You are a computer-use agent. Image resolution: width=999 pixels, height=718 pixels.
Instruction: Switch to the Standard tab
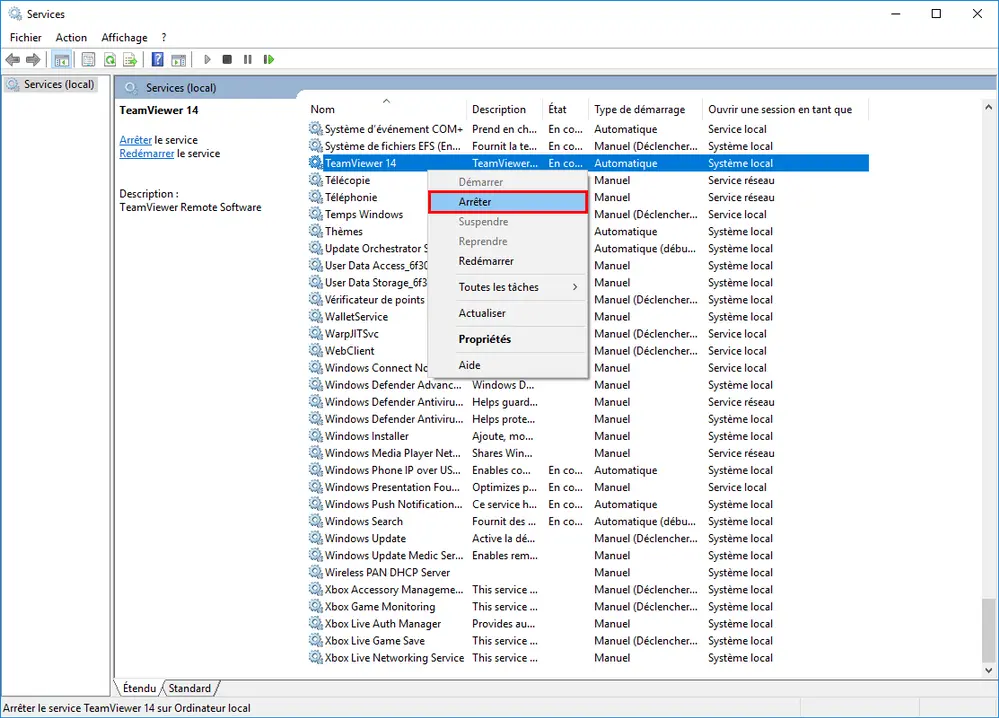[x=189, y=688]
